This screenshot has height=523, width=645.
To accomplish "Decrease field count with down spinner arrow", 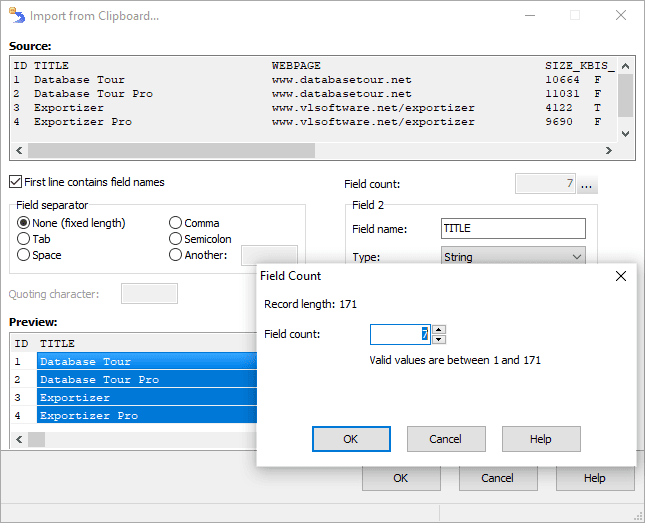I will (439, 339).
